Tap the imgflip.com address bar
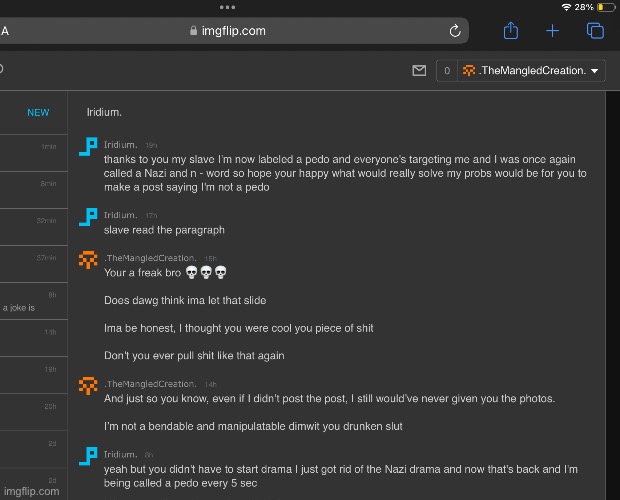This screenshot has width=620, height=500. pyautogui.click(x=230, y=31)
